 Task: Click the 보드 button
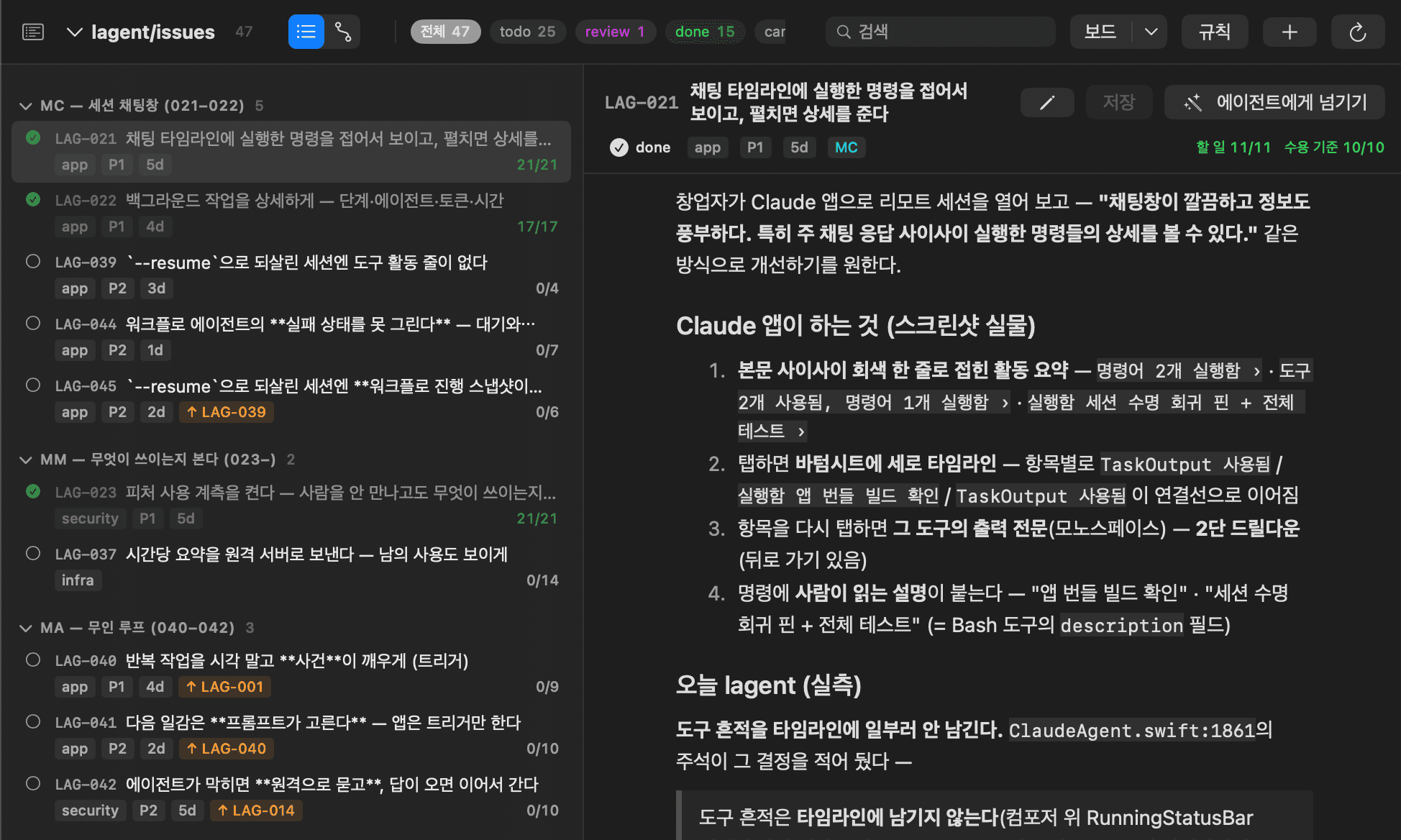(x=1100, y=32)
